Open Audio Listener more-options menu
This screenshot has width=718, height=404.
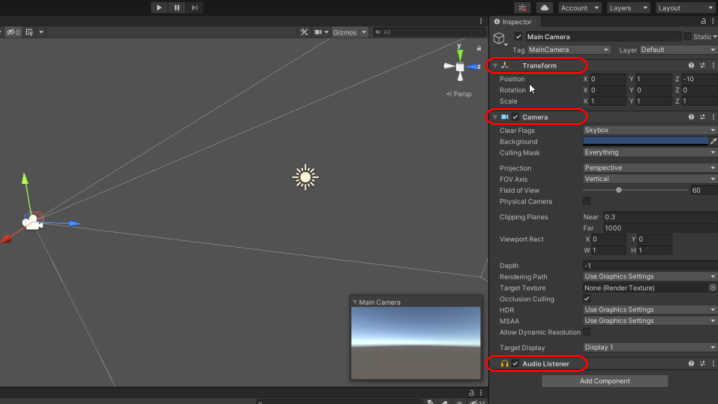pos(713,363)
